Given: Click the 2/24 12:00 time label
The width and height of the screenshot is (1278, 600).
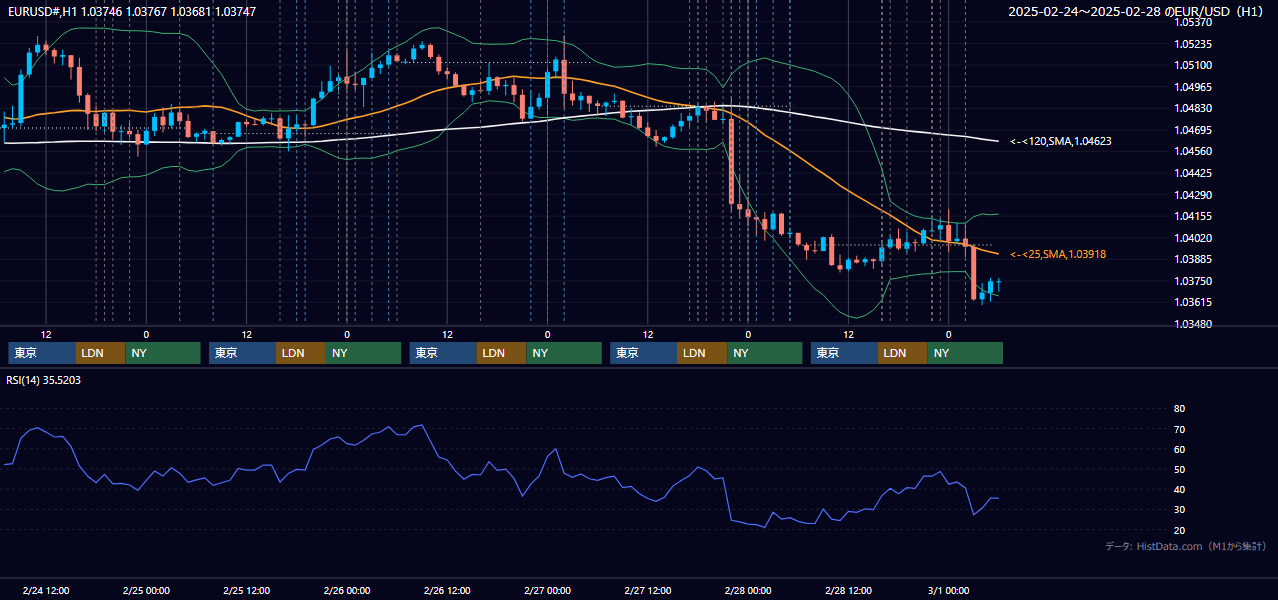Looking at the screenshot, I should click(x=46, y=591).
